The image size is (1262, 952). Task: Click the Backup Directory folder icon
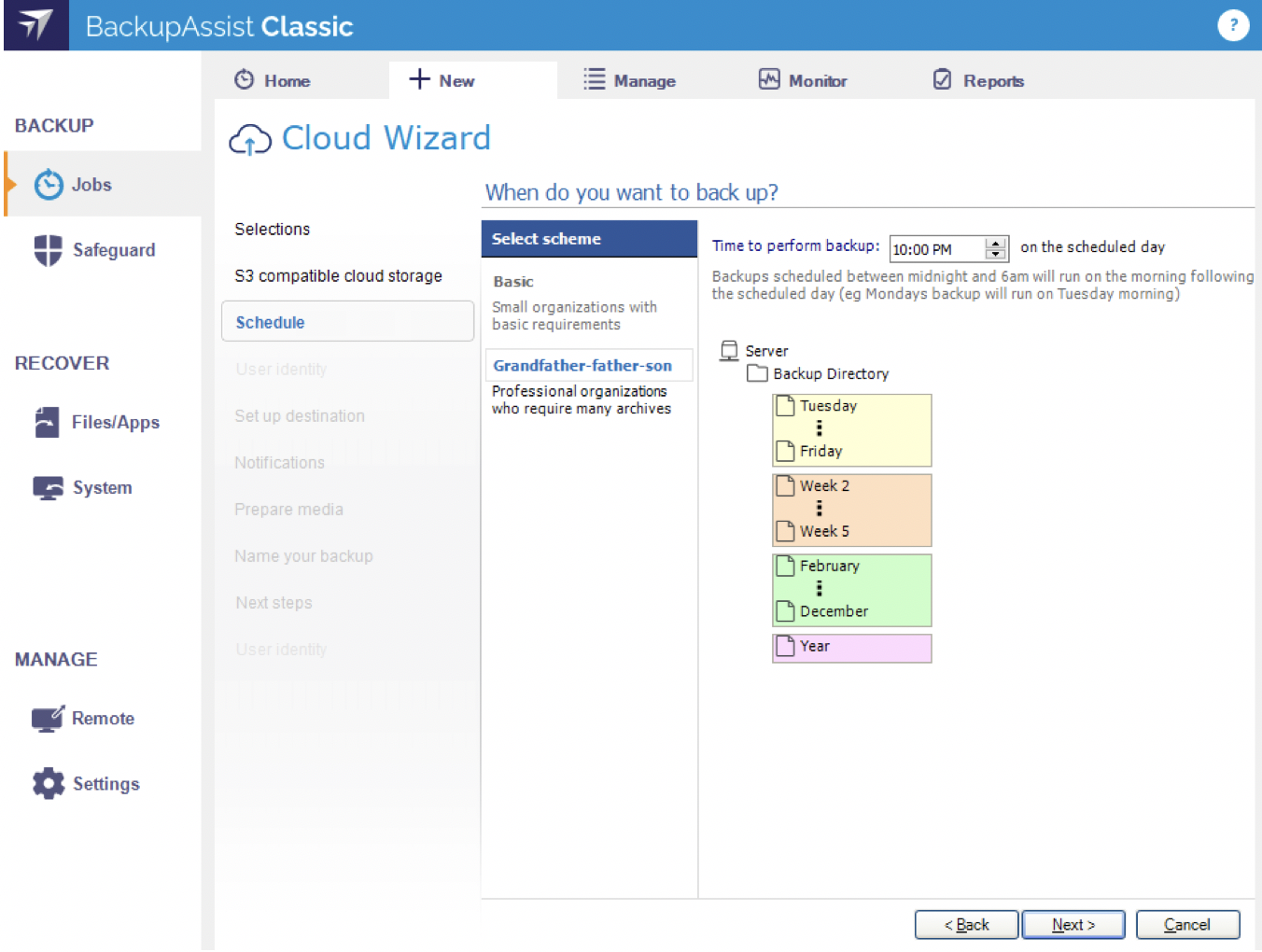pyautogui.click(x=757, y=373)
